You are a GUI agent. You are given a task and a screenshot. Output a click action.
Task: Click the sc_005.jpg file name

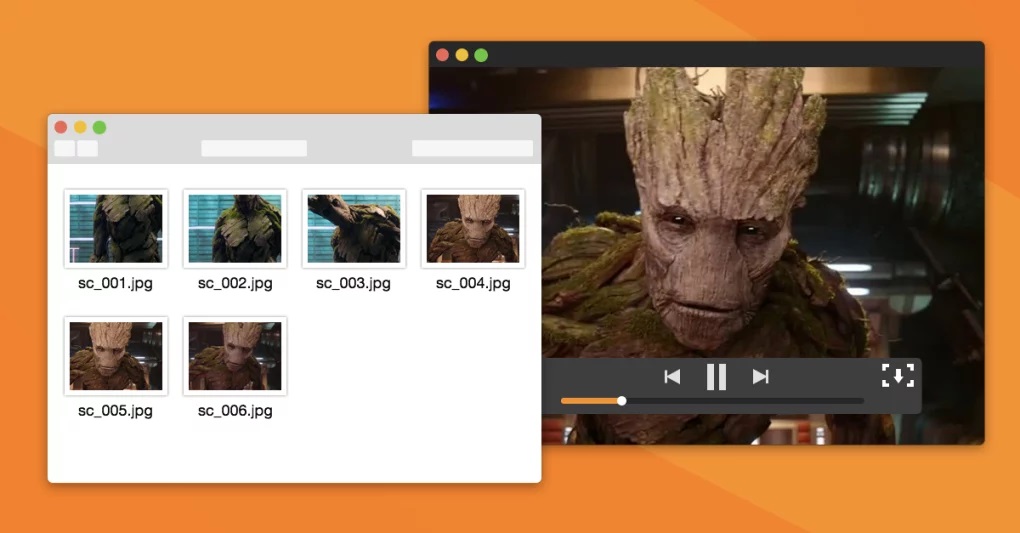click(x=115, y=411)
